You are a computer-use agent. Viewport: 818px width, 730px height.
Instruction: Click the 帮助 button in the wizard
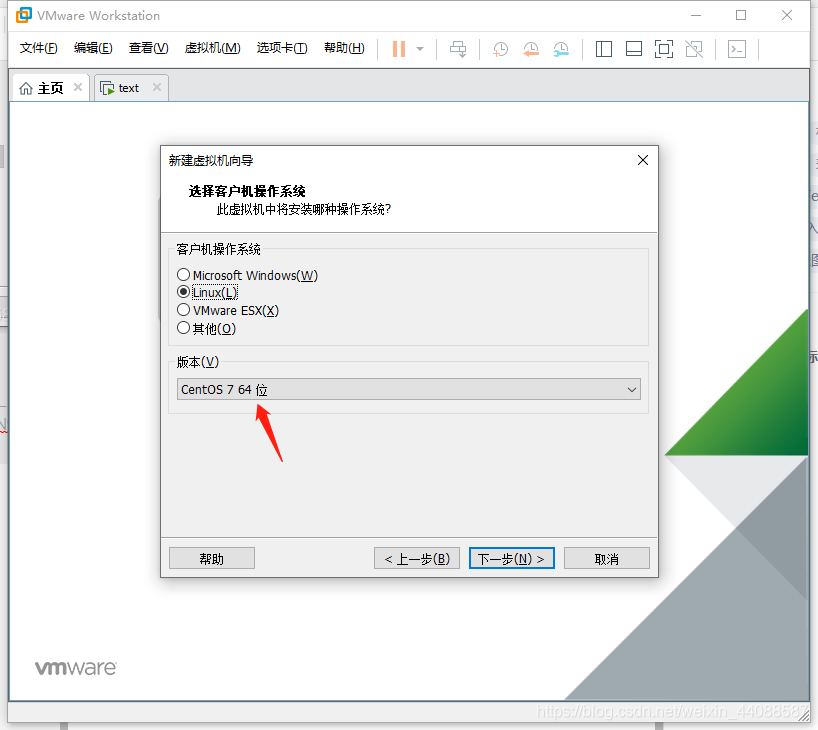coord(212,558)
